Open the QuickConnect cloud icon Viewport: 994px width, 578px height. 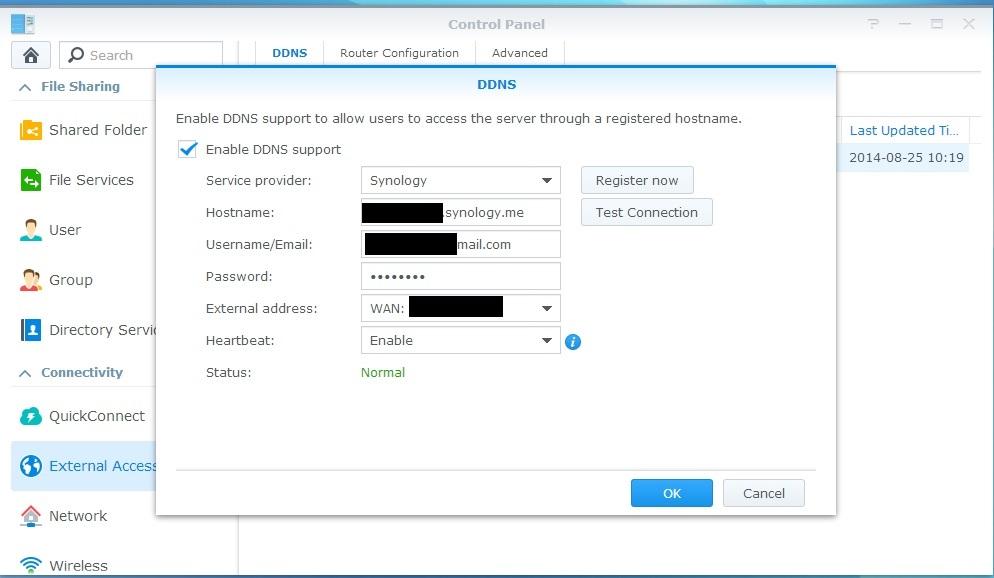coord(30,416)
